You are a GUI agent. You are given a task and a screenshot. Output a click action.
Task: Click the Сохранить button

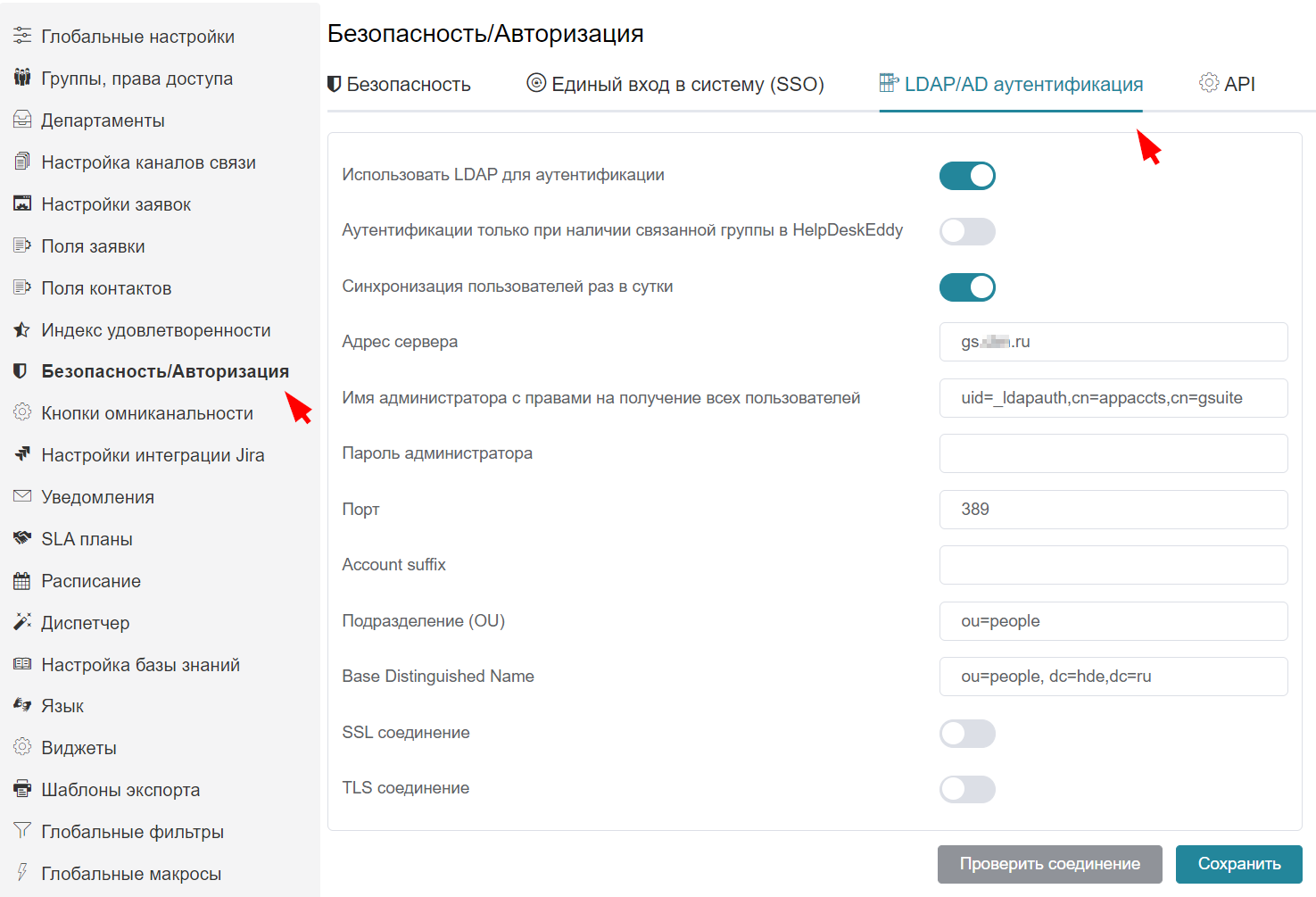point(1238,864)
